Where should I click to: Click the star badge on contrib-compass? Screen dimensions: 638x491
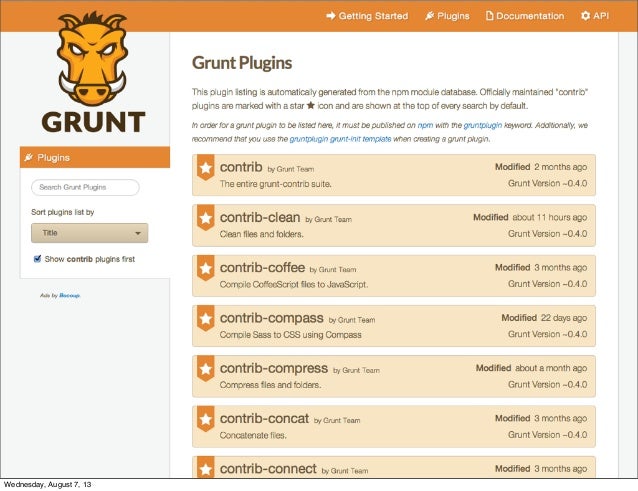click(205, 318)
